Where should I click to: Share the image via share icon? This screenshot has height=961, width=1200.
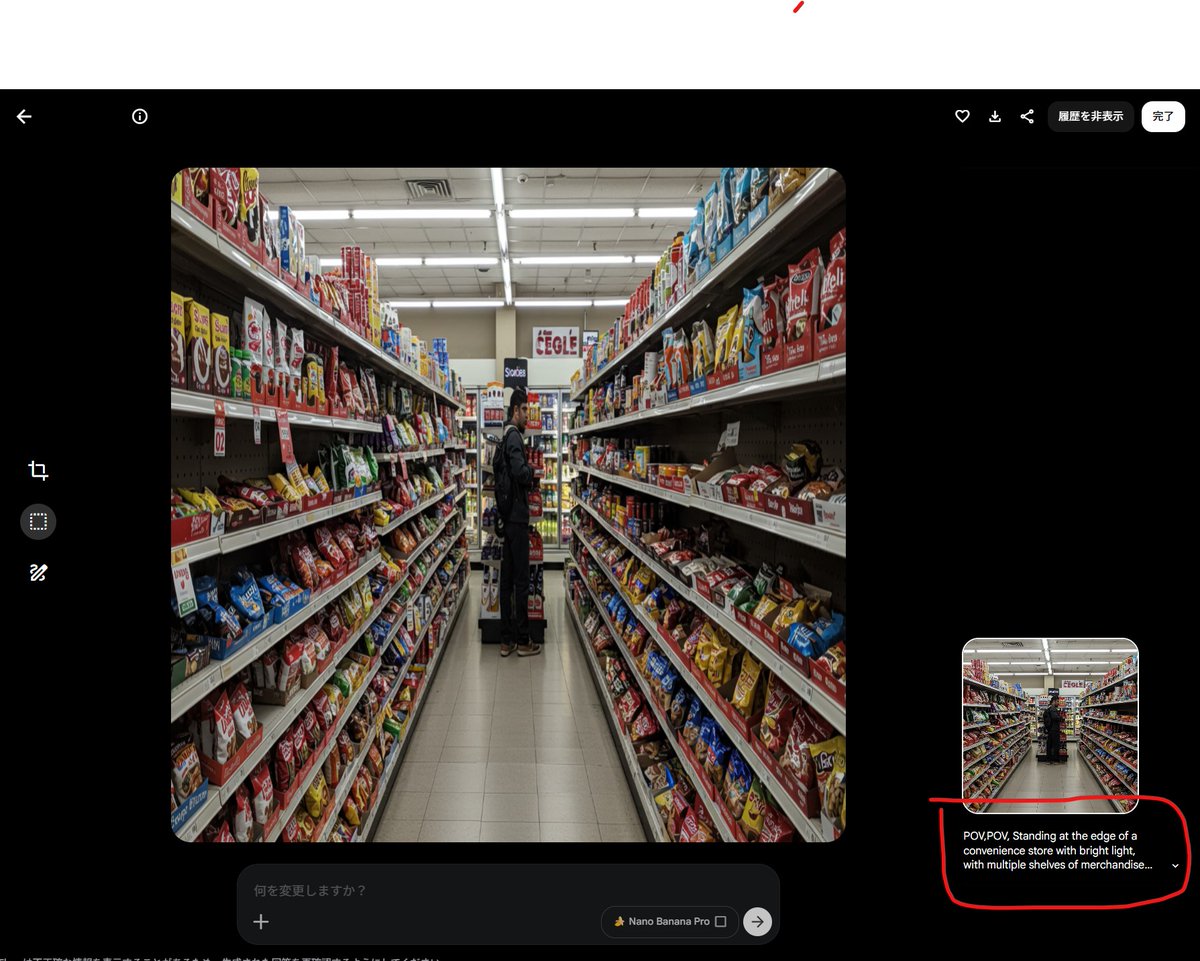click(x=1027, y=117)
